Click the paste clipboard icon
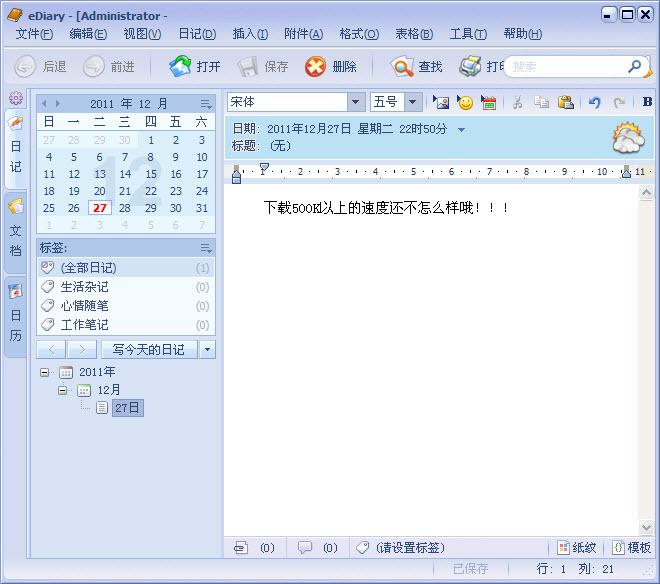Screen dimensions: 660x584 coord(565,102)
